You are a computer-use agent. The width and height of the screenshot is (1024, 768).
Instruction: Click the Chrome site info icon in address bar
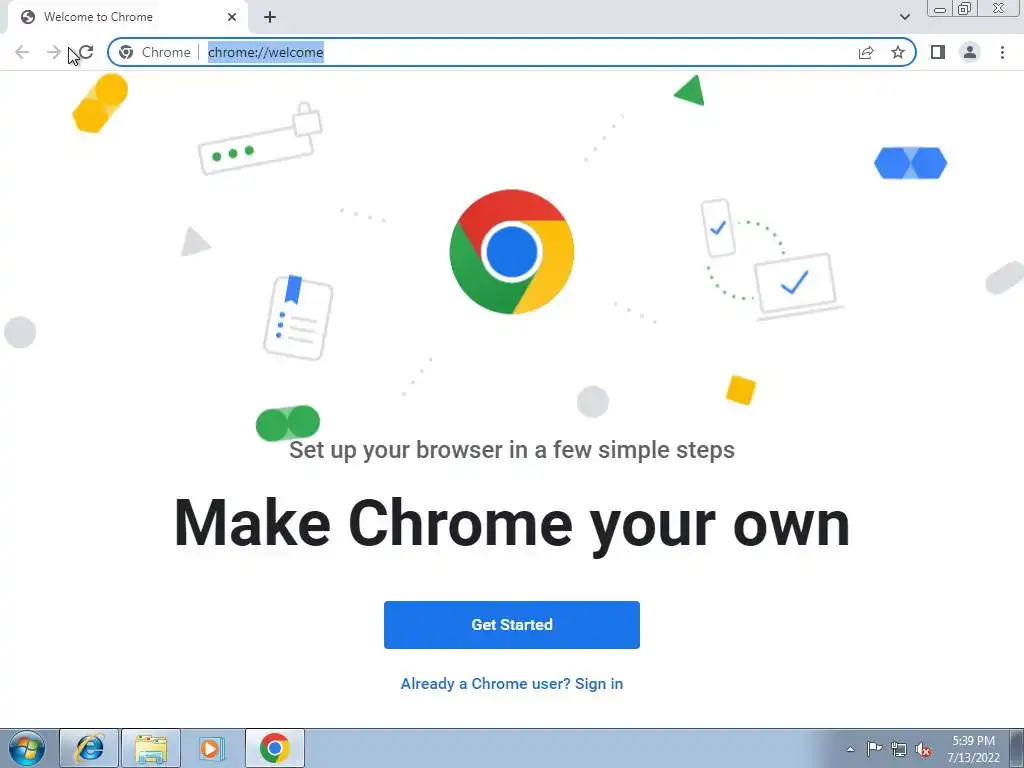tap(126, 52)
